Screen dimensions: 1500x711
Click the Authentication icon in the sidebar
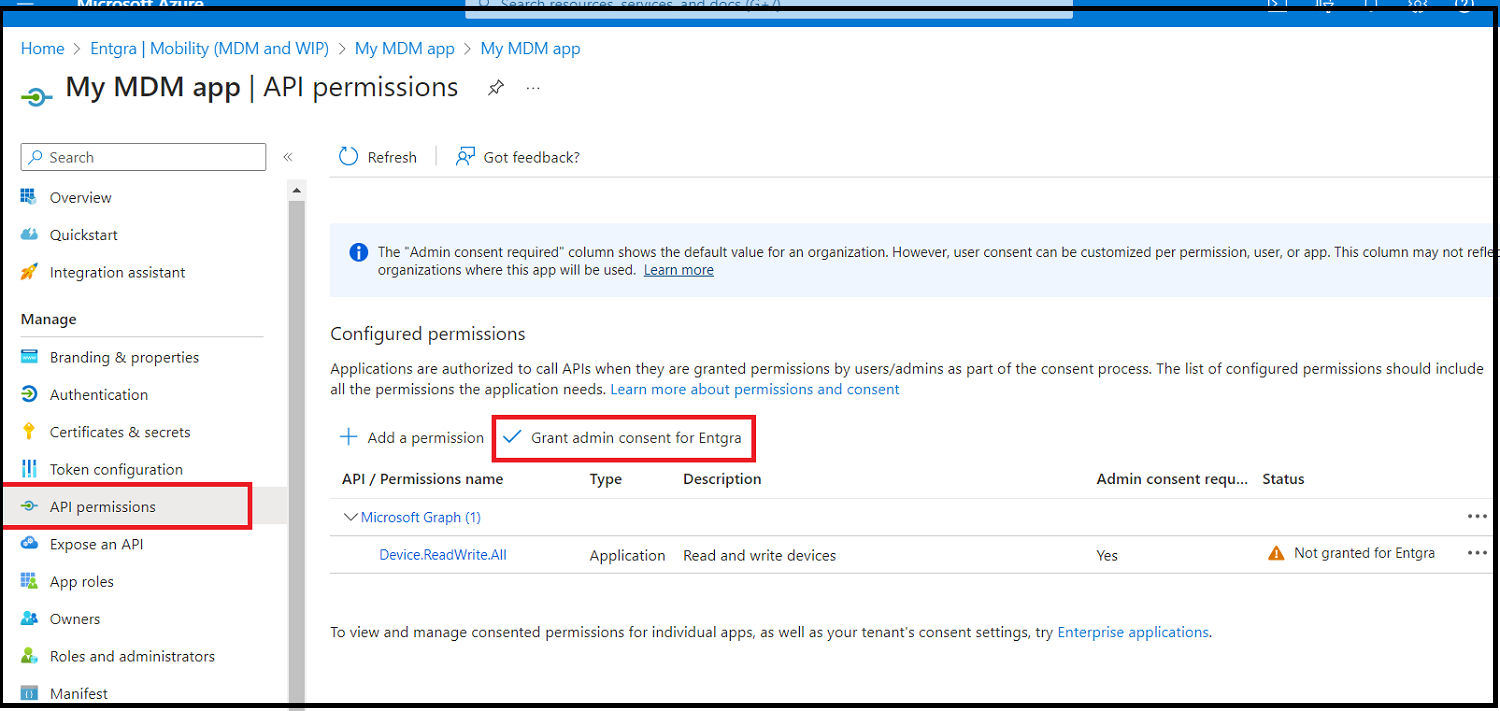point(29,394)
